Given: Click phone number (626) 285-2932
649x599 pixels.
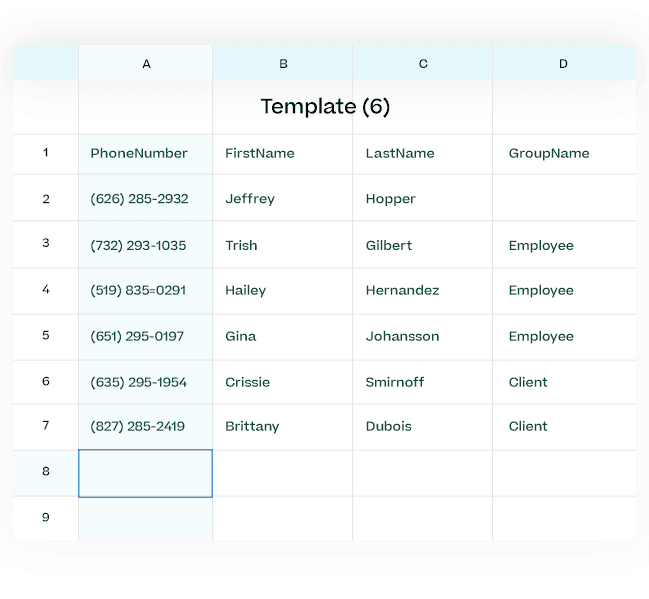Looking at the screenshot, I should click(x=139, y=199).
